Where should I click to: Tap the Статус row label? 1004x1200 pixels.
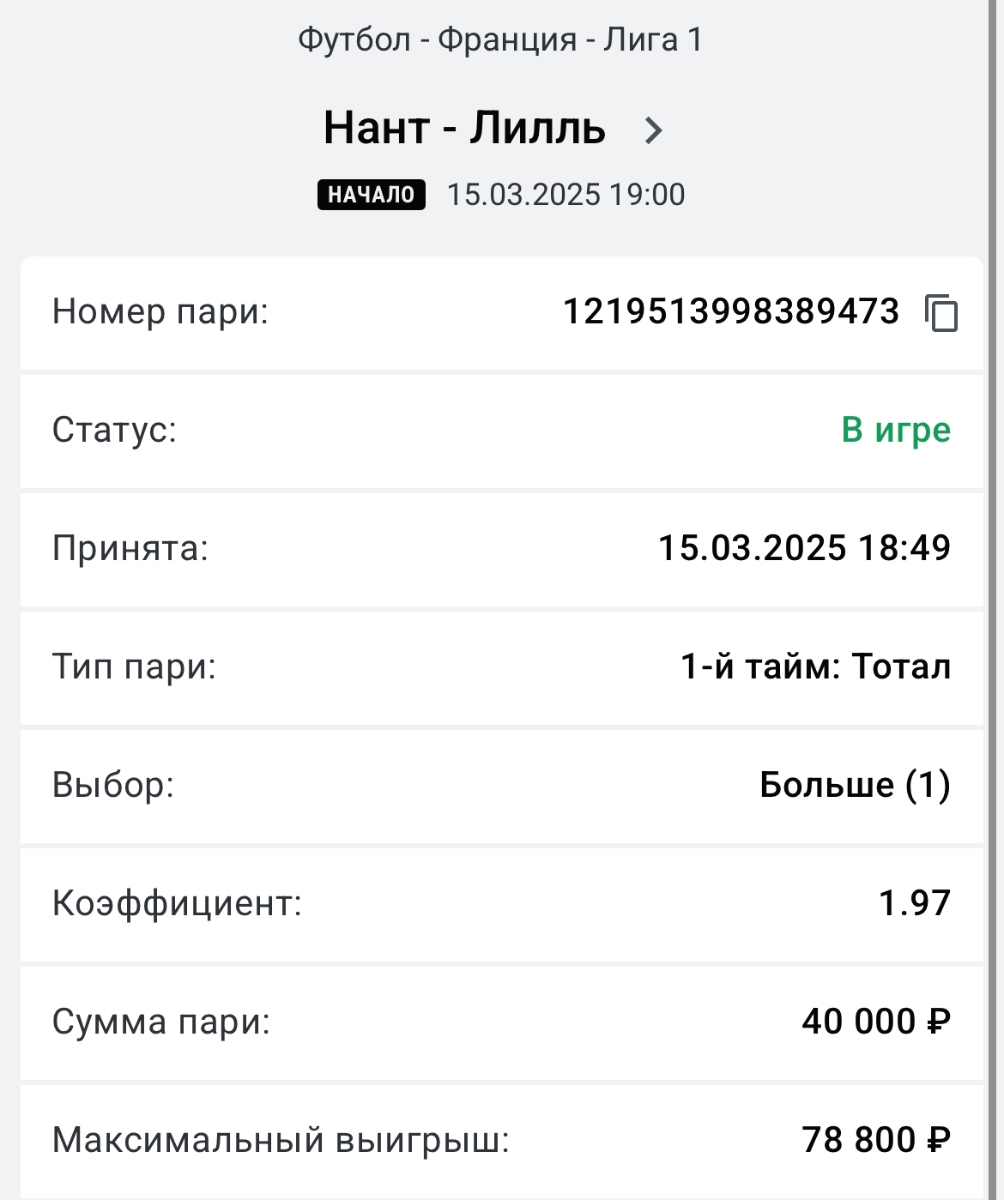point(114,431)
